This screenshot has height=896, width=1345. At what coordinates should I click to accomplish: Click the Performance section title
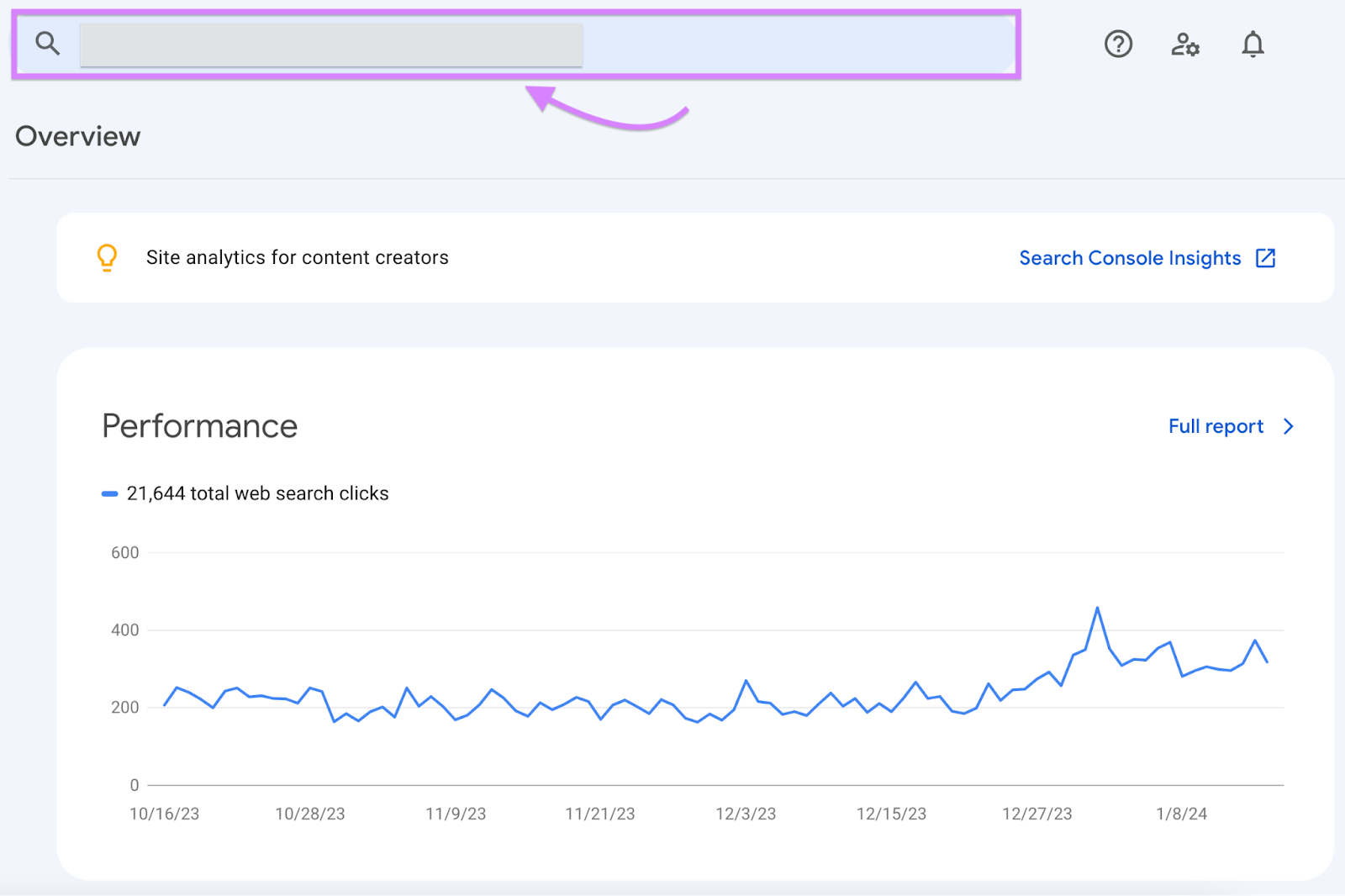(198, 426)
